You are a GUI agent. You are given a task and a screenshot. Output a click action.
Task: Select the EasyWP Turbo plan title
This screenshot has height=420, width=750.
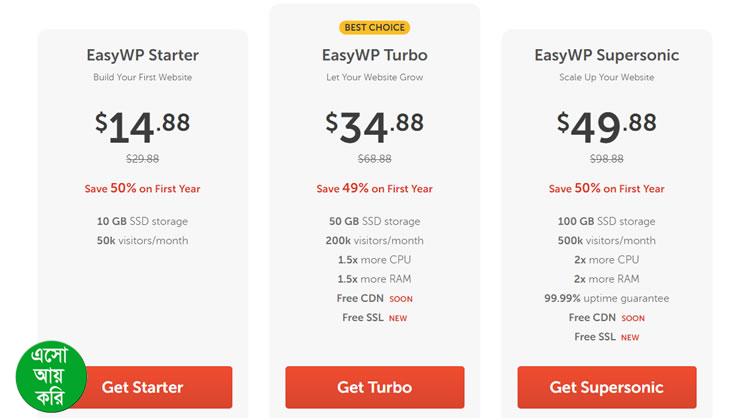click(x=374, y=55)
